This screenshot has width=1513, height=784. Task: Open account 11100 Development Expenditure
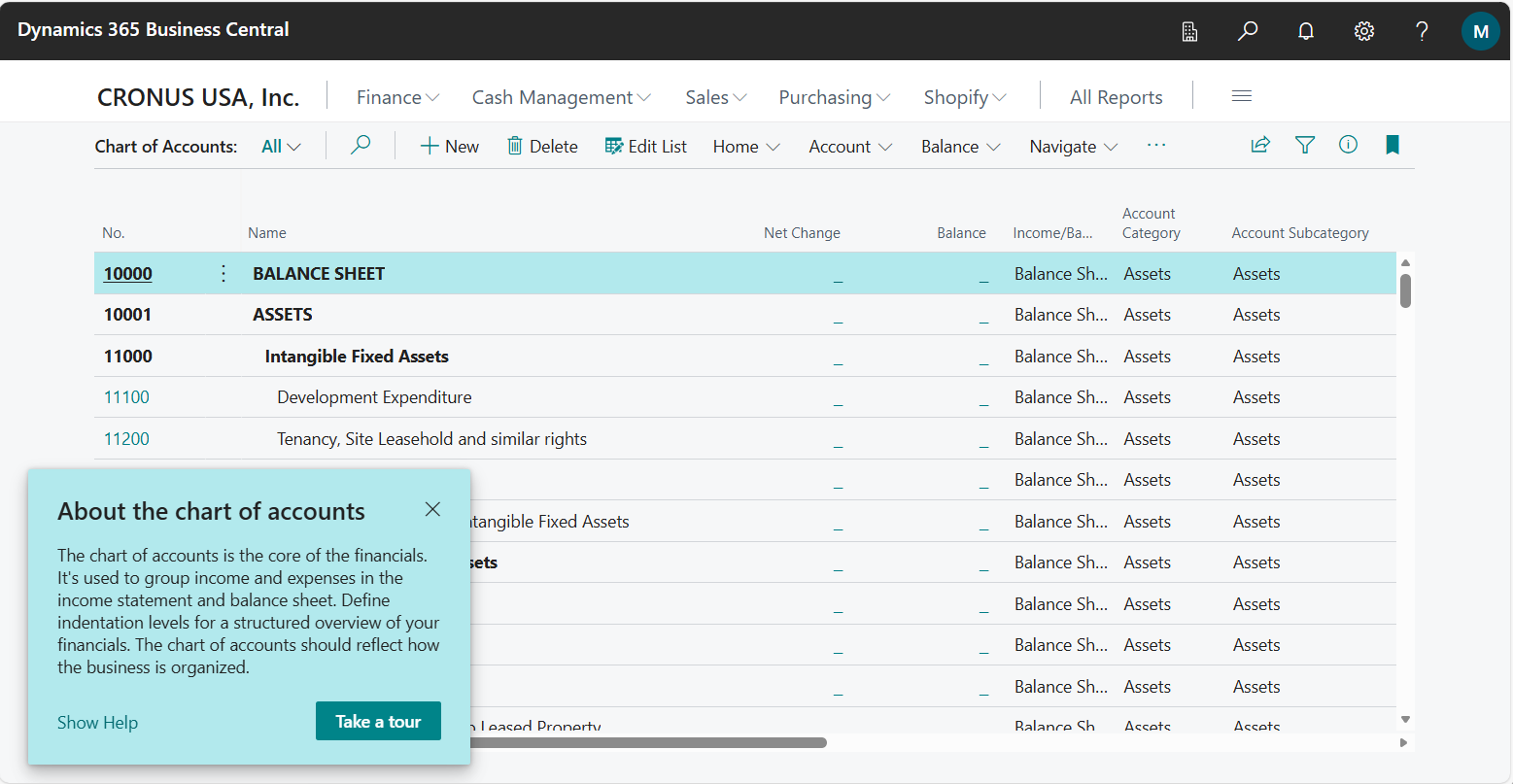coord(127,396)
